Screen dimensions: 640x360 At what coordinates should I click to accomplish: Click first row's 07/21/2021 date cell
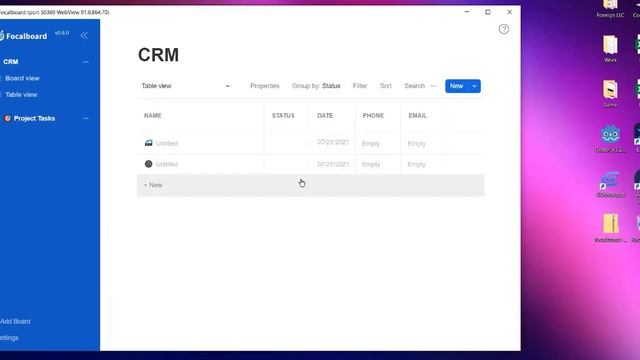tap(333, 142)
